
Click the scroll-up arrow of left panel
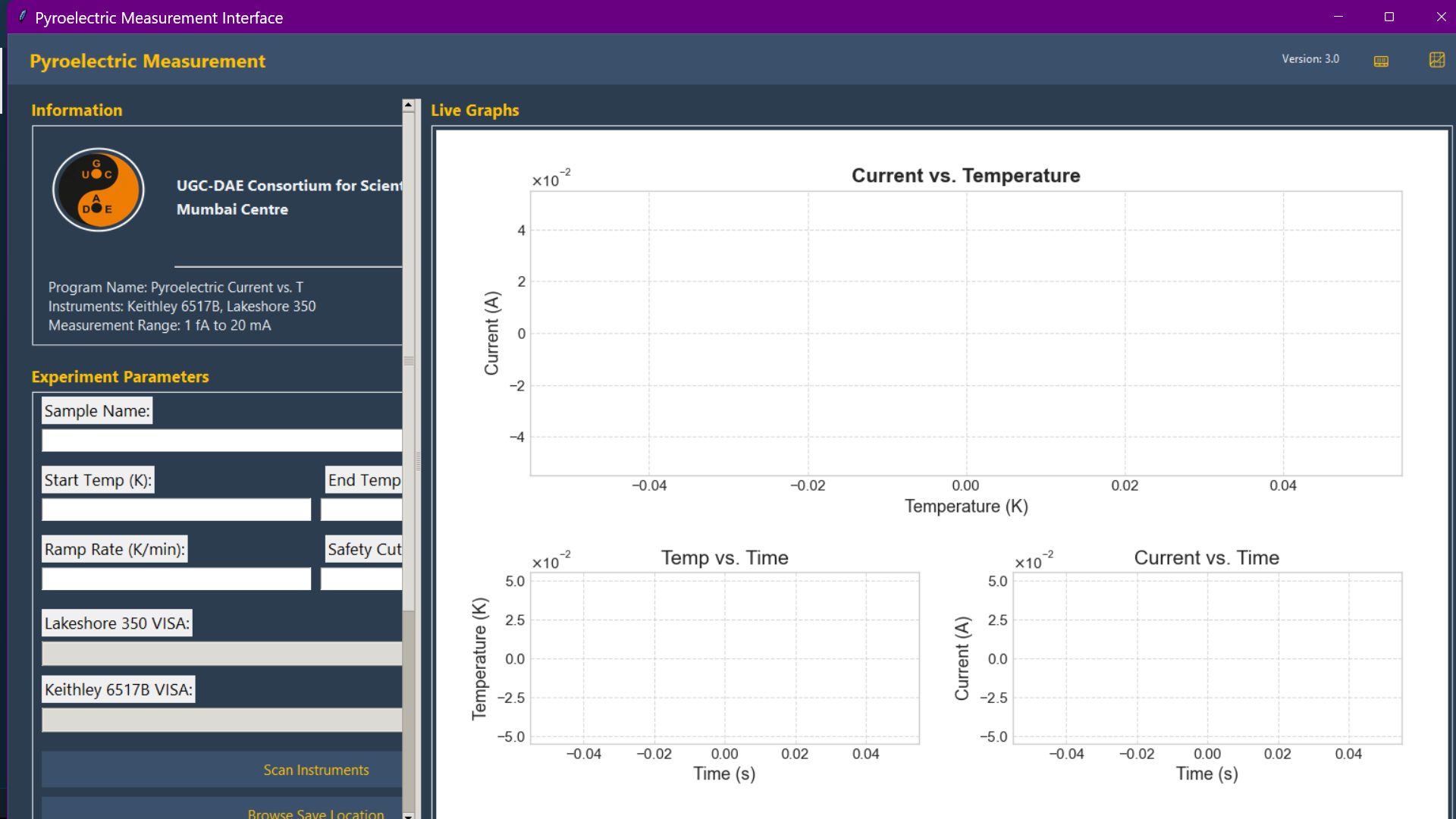point(409,105)
